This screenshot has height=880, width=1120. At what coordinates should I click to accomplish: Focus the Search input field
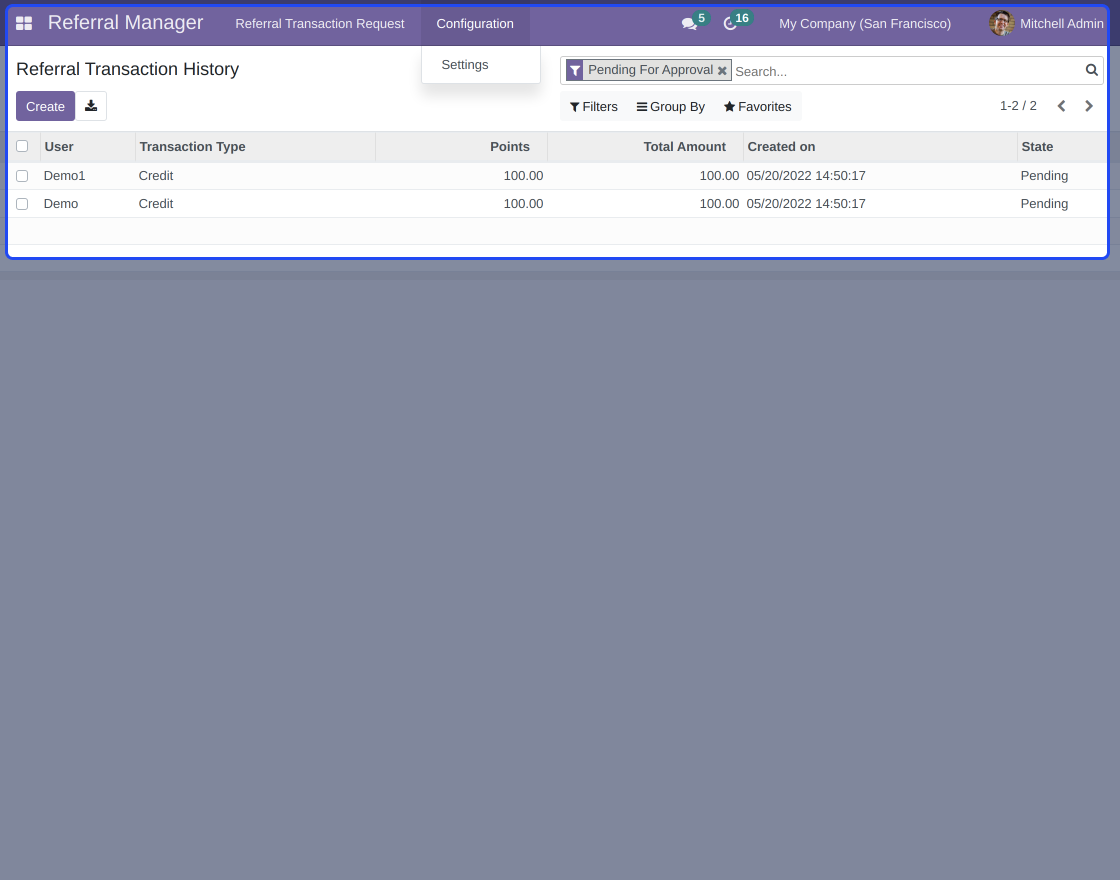(907, 71)
